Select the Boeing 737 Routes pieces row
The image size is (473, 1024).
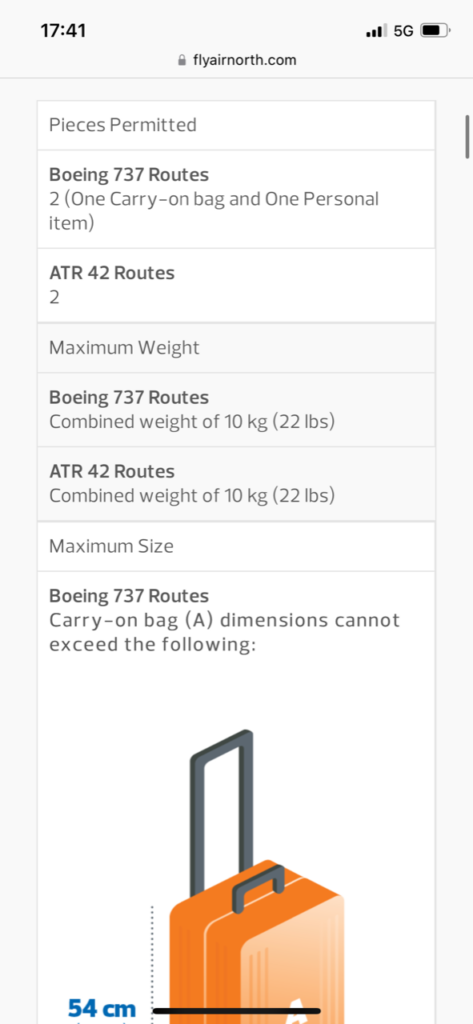pos(236,199)
